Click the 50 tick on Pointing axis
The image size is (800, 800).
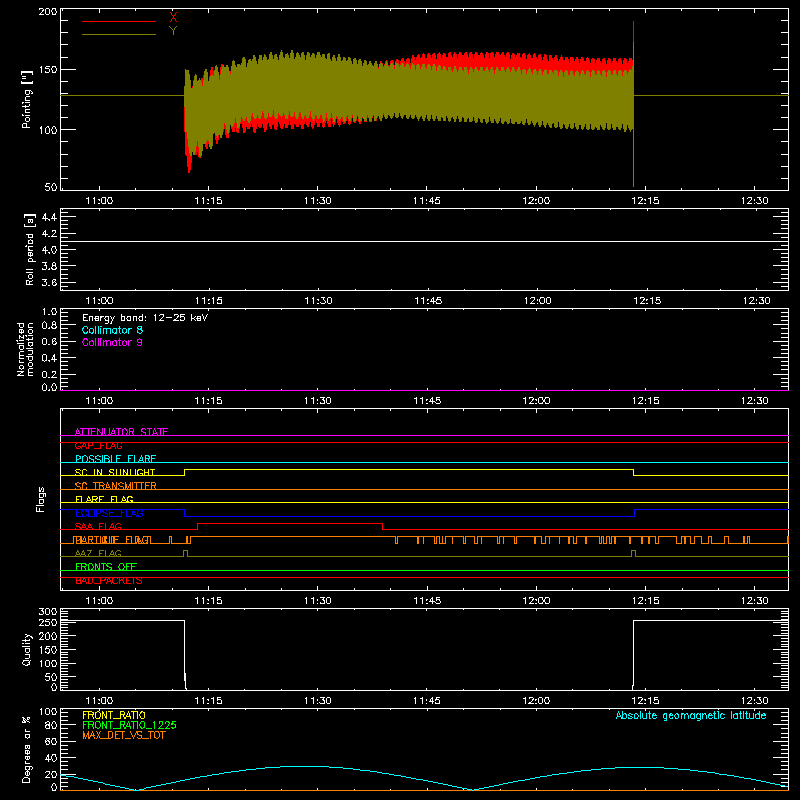51,187
